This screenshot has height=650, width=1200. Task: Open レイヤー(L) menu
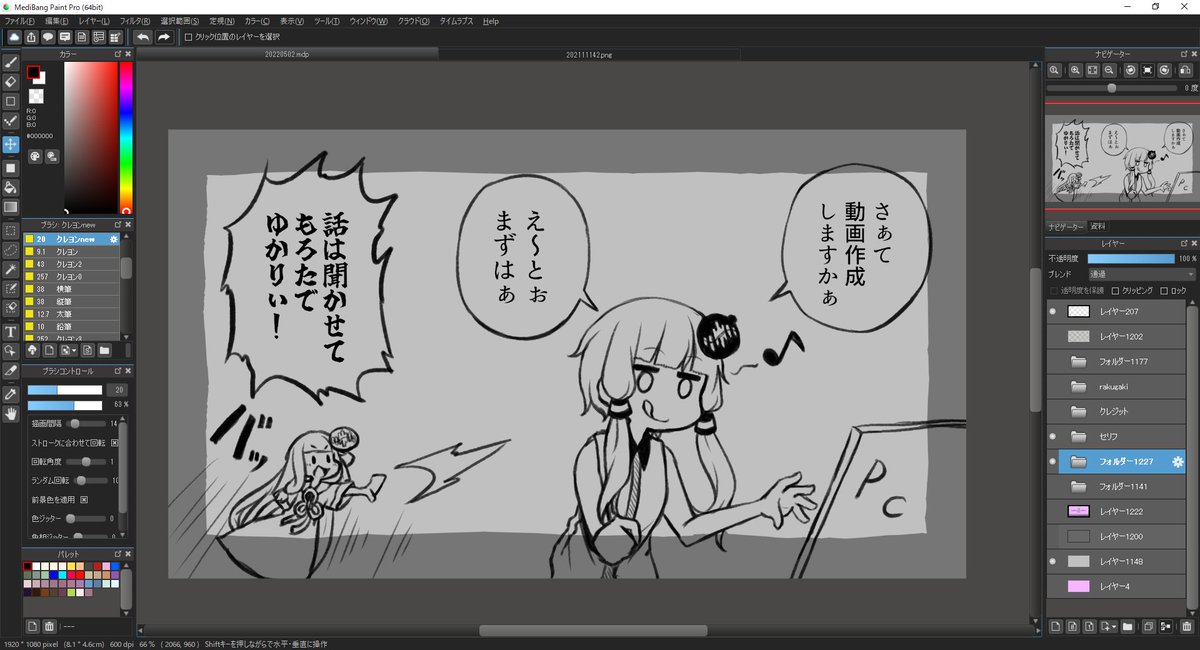[95, 21]
